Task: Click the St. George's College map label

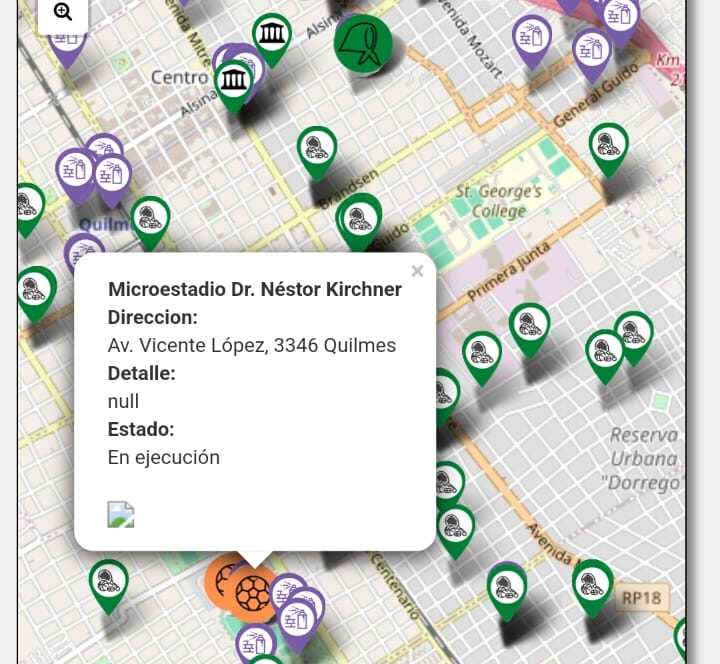Action: click(498, 201)
